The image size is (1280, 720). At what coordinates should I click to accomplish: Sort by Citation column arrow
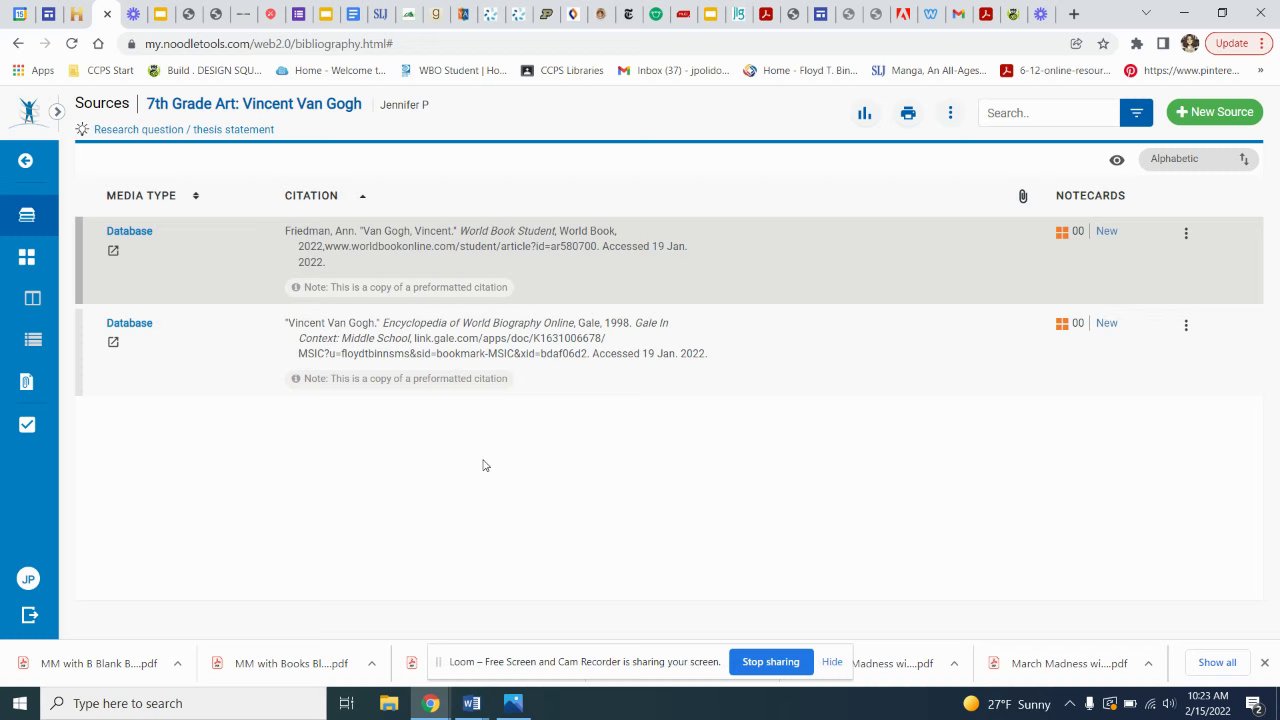pyautogui.click(x=363, y=196)
